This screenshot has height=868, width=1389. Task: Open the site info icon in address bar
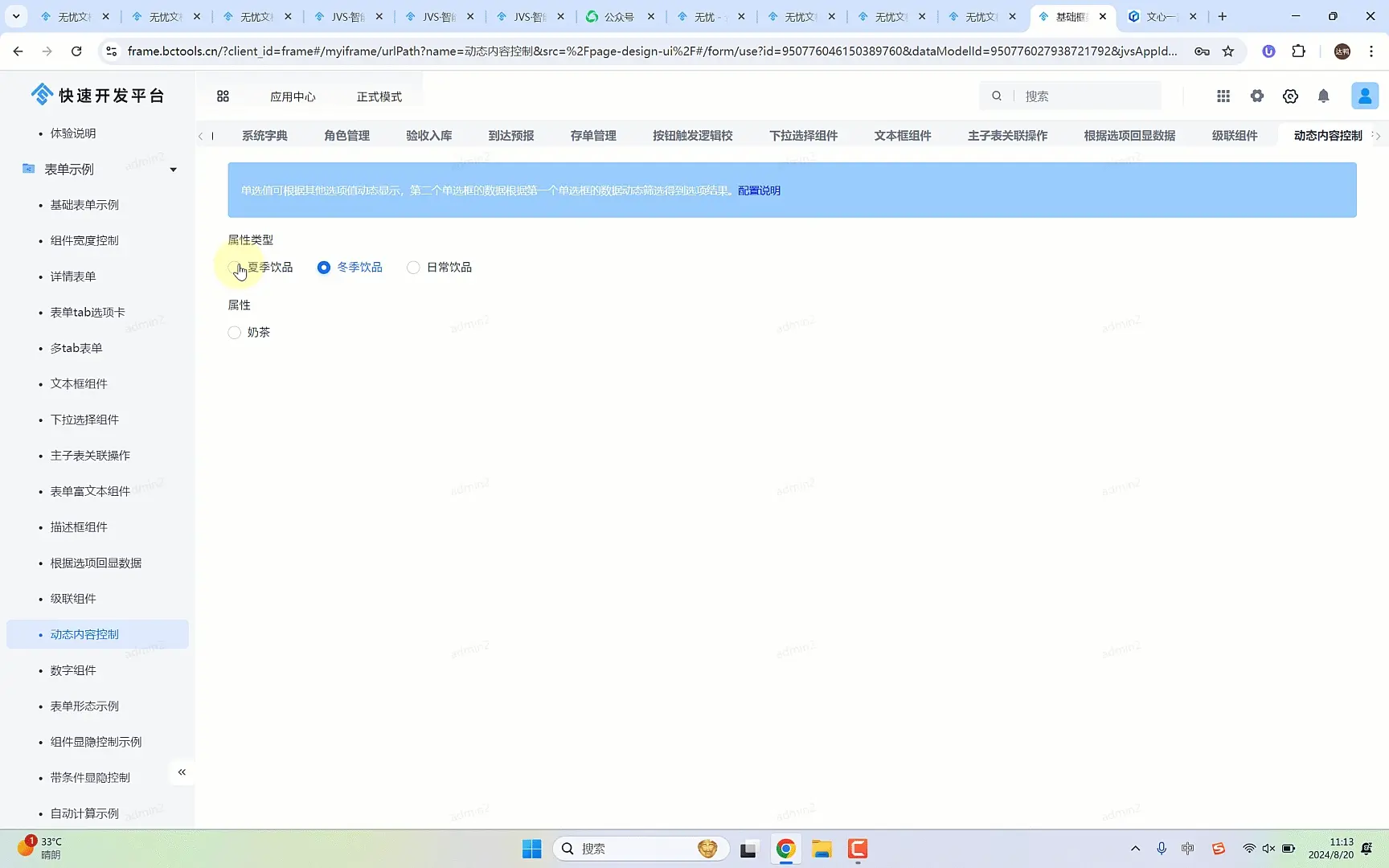[112, 51]
